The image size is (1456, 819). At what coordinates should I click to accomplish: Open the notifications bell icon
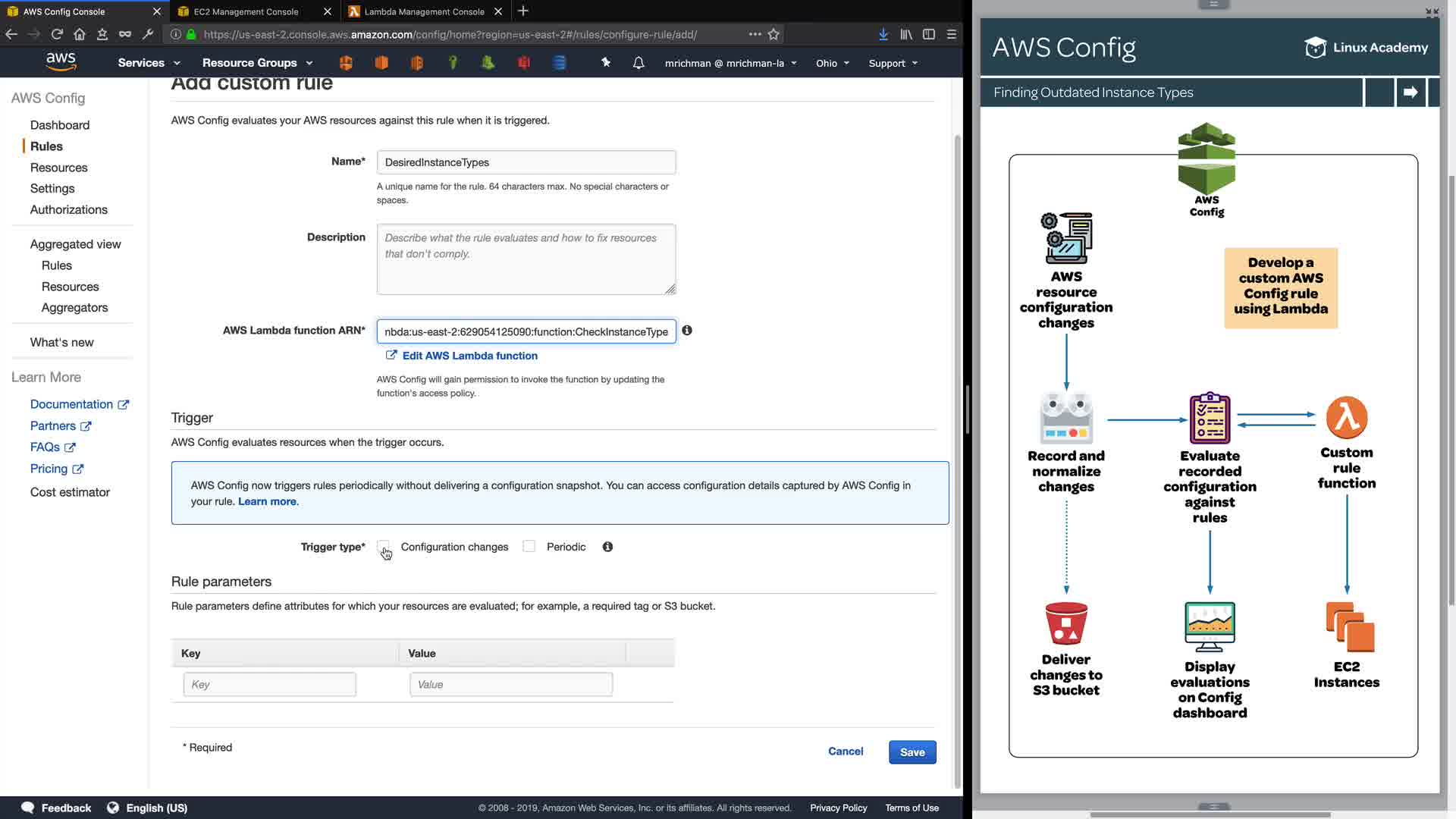point(639,63)
